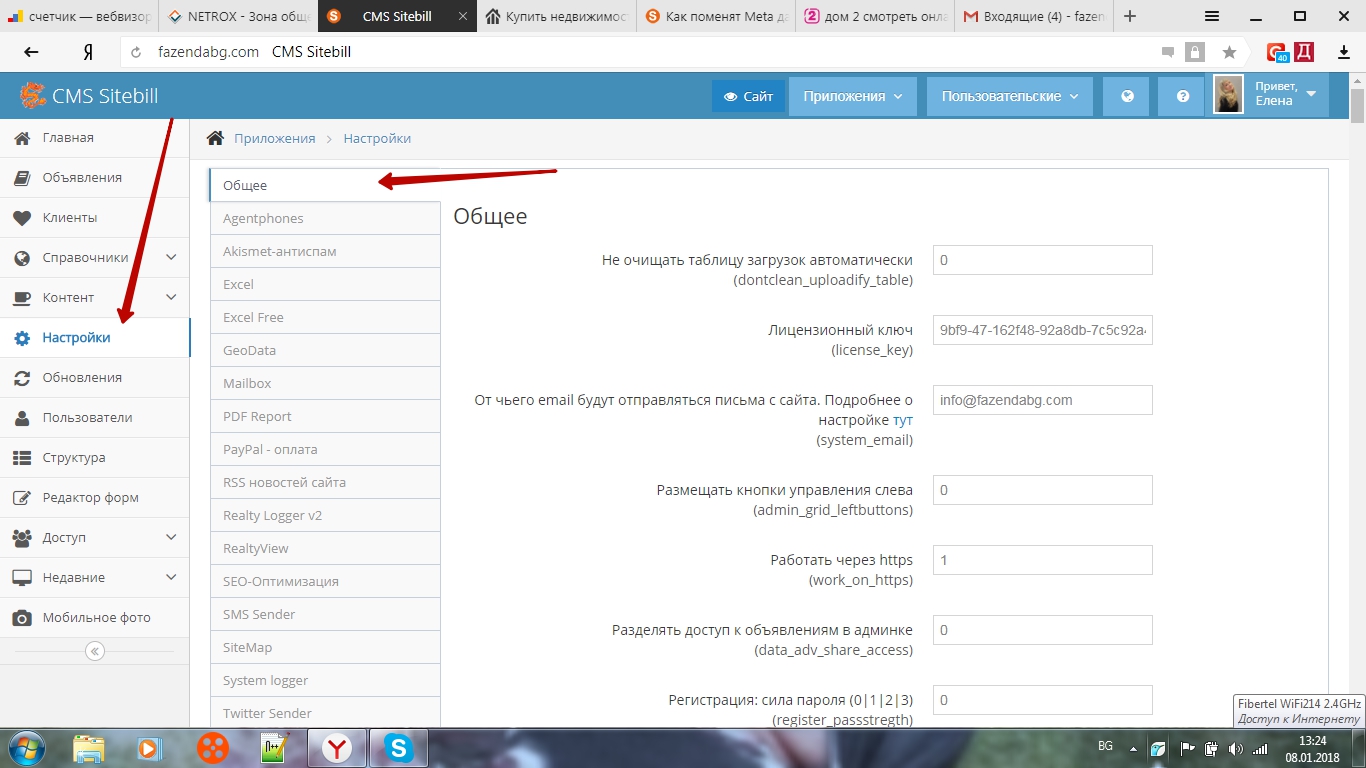Switch to the NETROX browser tab

pyautogui.click(x=238, y=17)
